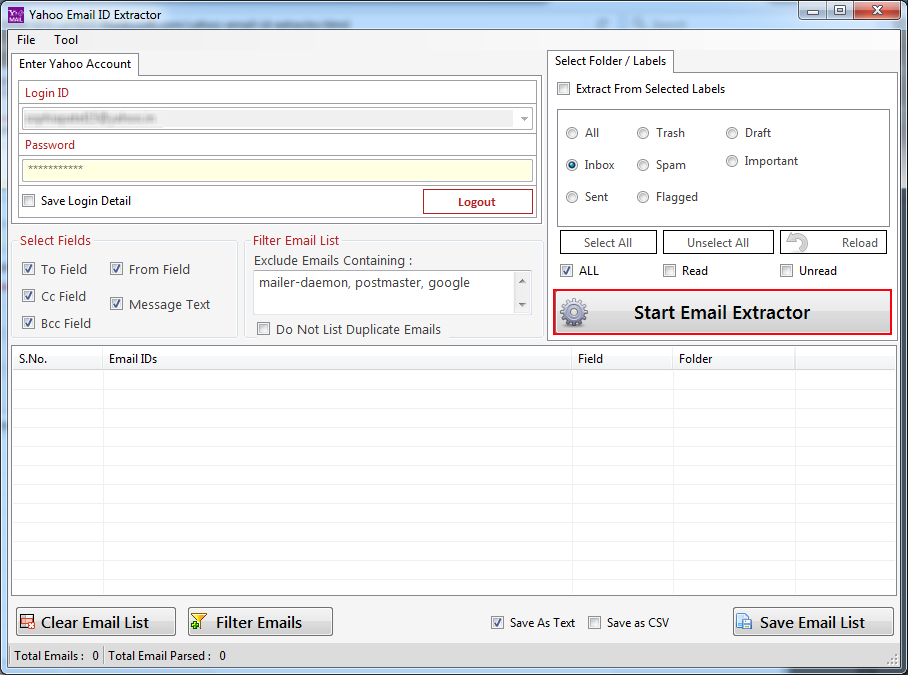Click the Total Emails status text
This screenshot has width=908, height=675.
tap(56, 655)
